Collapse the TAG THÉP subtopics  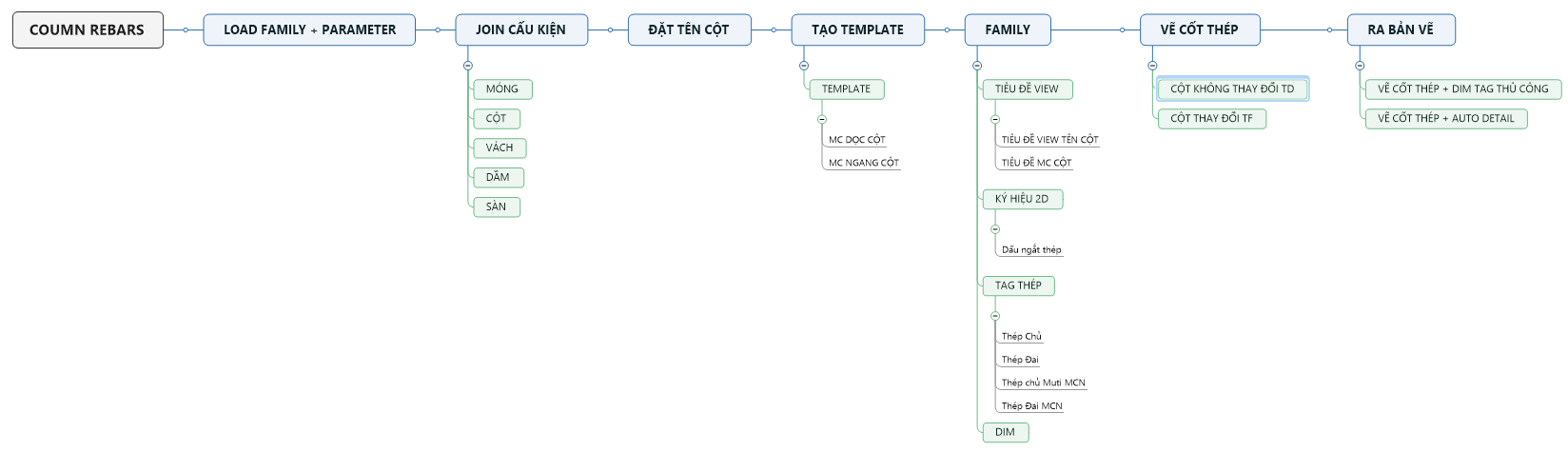click(995, 316)
